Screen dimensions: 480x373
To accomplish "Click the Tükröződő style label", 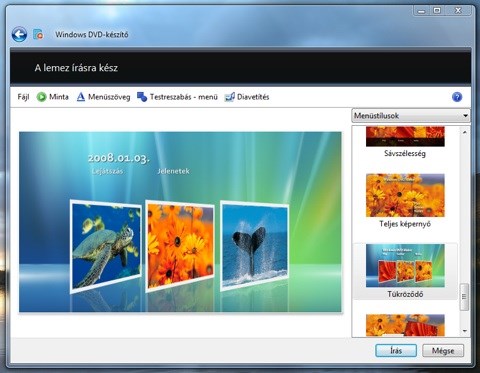I will click(x=405, y=294).
